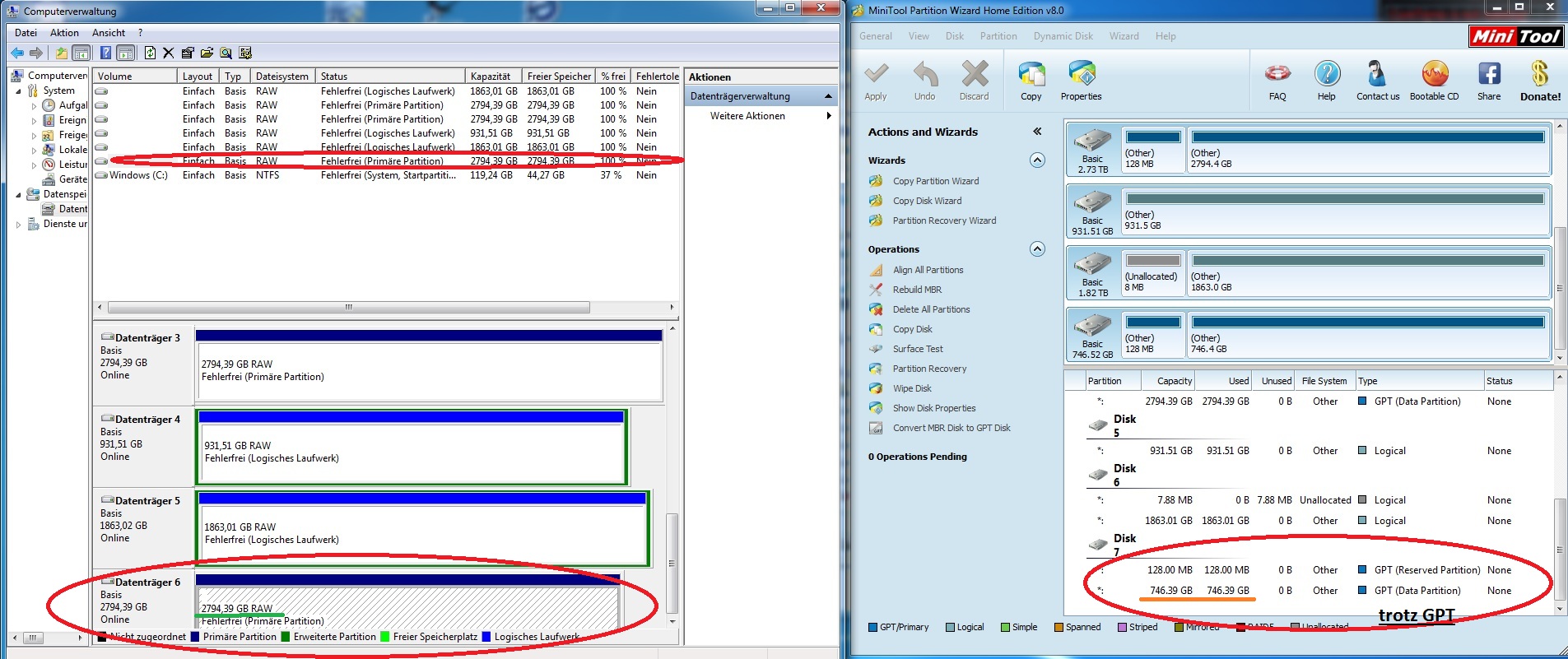The height and width of the screenshot is (659, 1568).
Task: Open the Dynamic Disk menu
Action: click(1063, 36)
